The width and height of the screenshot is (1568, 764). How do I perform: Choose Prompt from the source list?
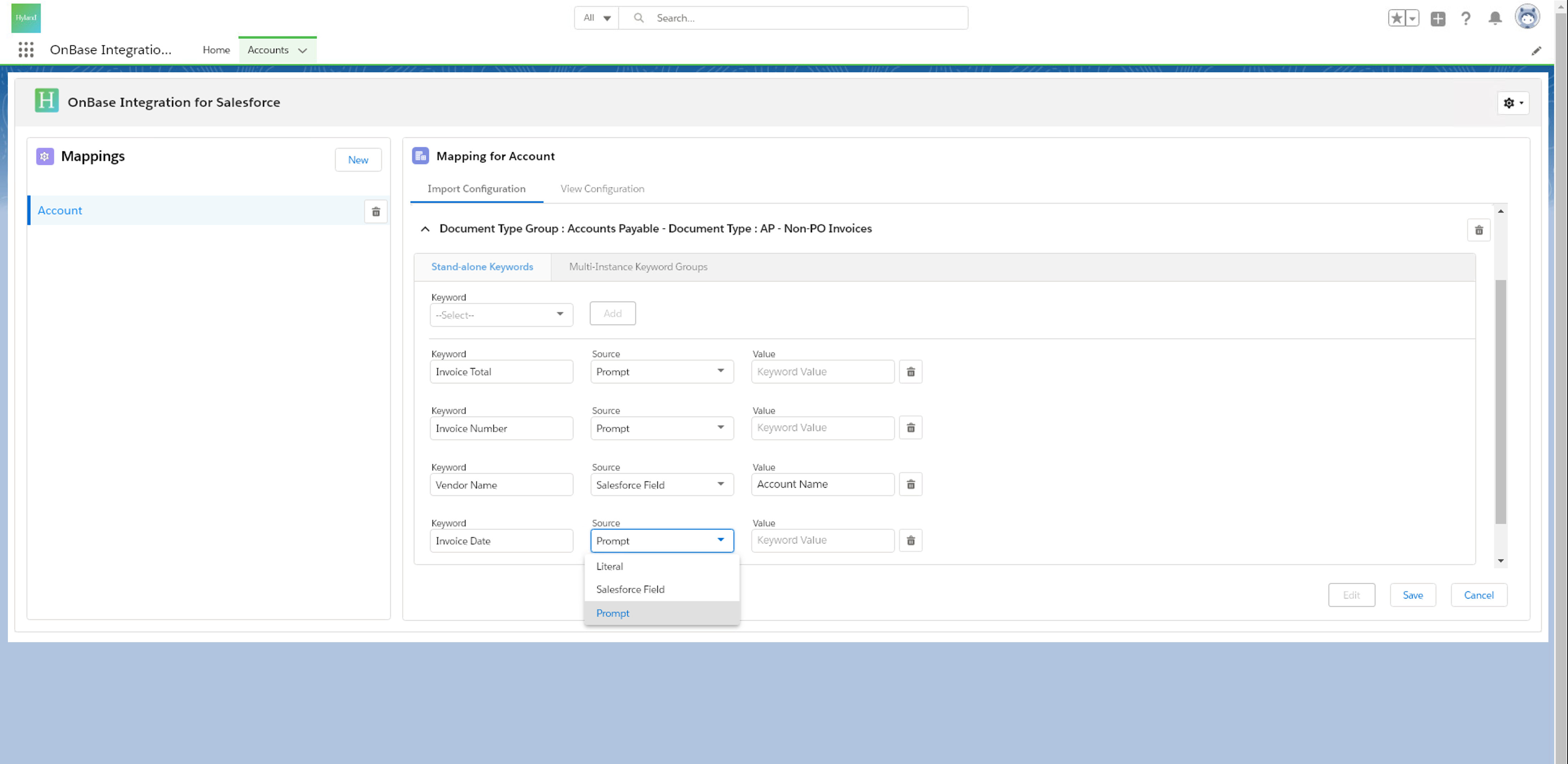(662, 613)
